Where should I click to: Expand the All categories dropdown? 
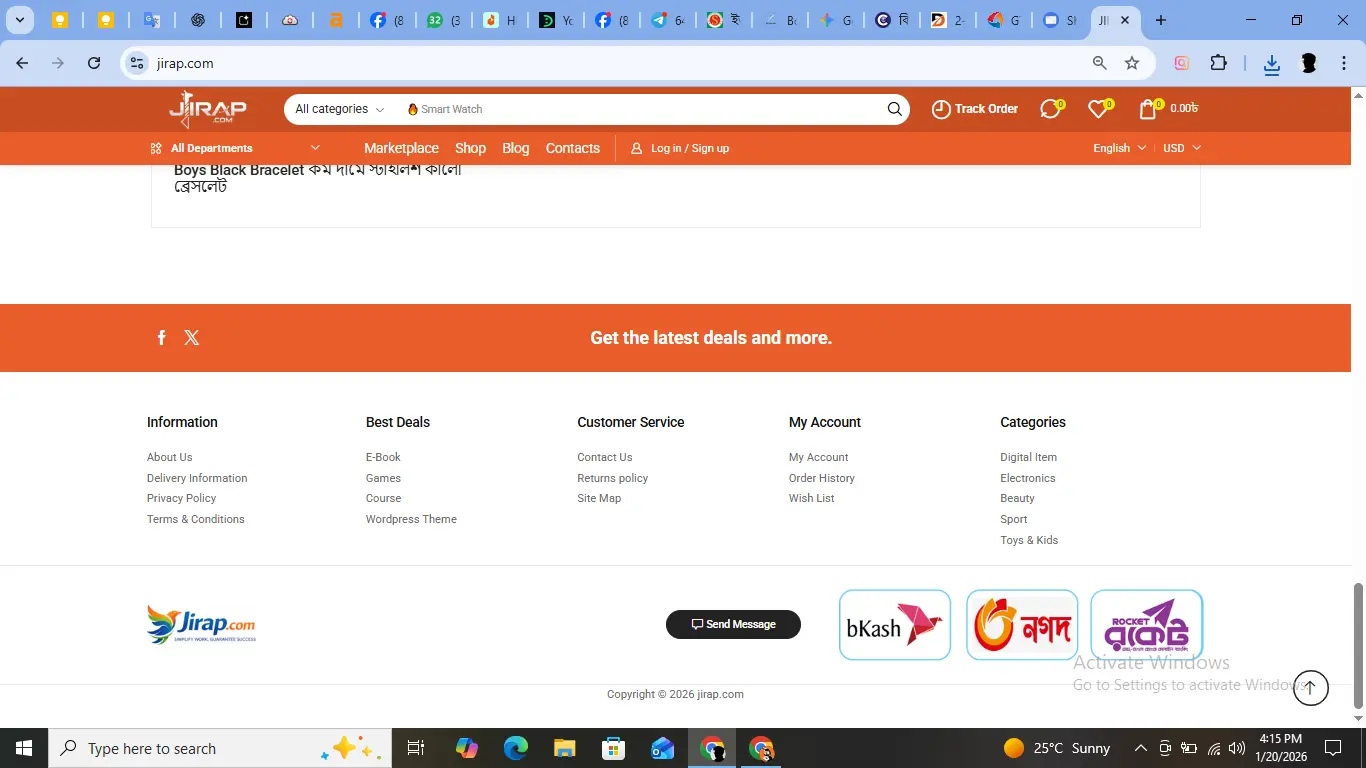click(x=339, y=109)
